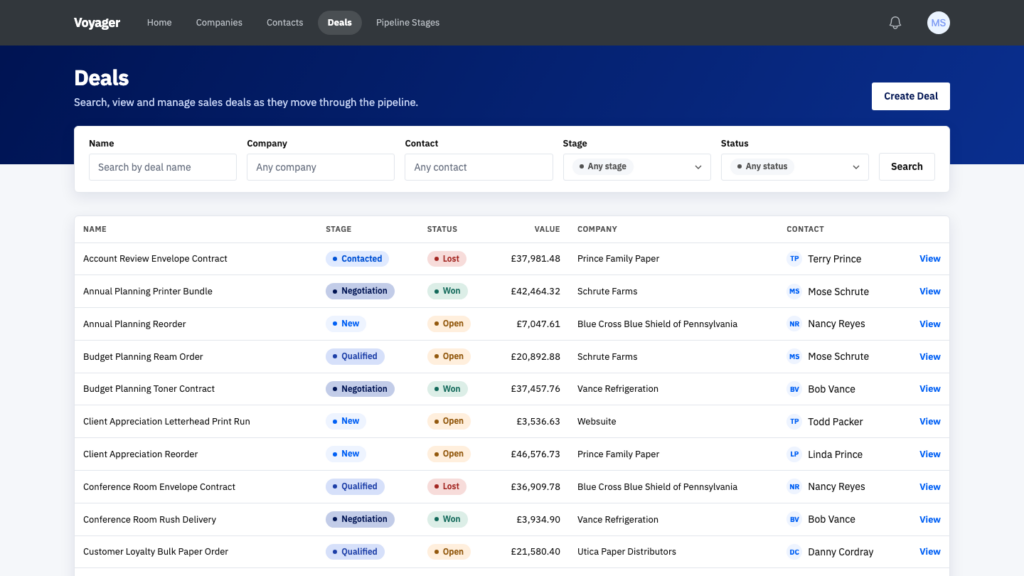
Task: Click the Contacted stage badge
Action: coord(357,259)
